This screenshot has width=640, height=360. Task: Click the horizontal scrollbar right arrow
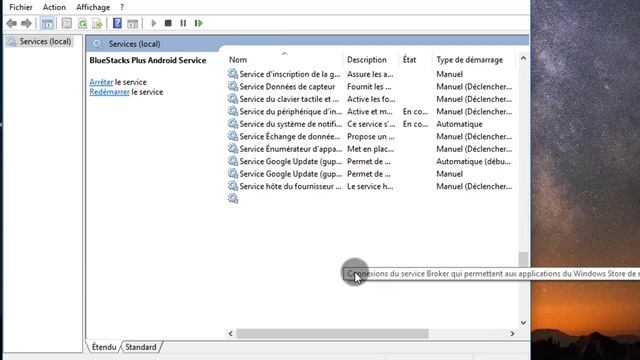click(x=512, y=333)
